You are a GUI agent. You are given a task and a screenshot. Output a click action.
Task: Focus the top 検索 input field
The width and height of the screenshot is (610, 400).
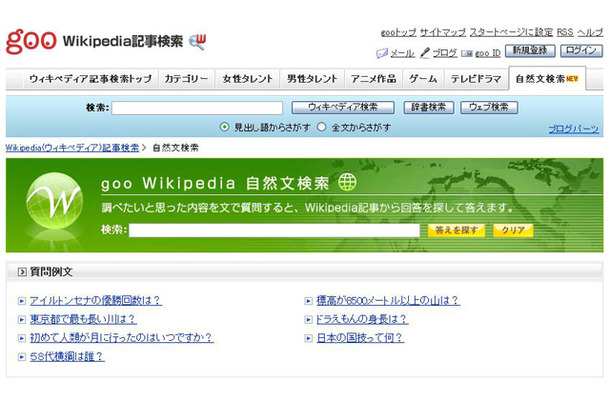197,108
